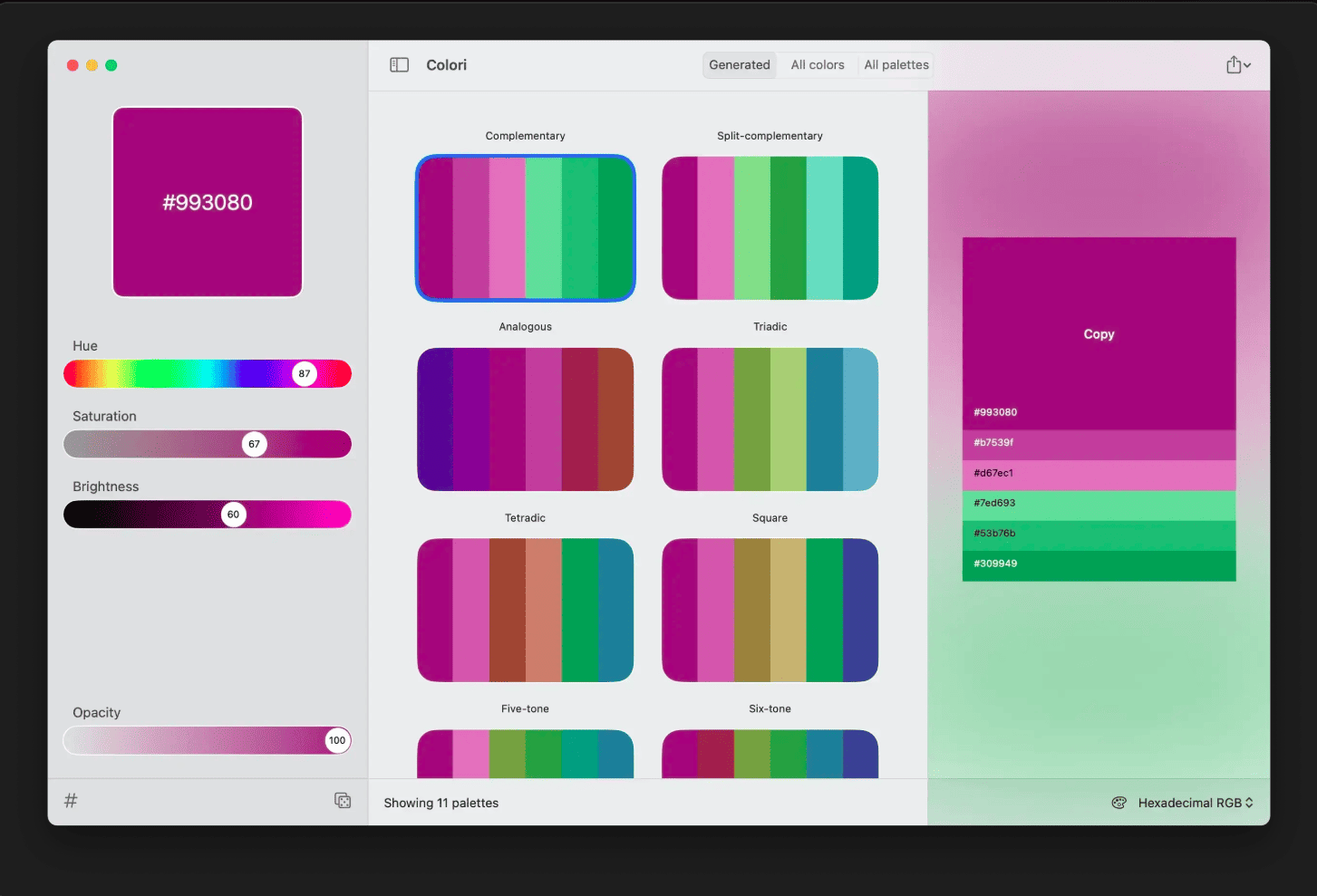The height and width of the screenshot is (896, 1317).
Task: Select the Analogous palette thumbnail
Action: coord(526,419)
